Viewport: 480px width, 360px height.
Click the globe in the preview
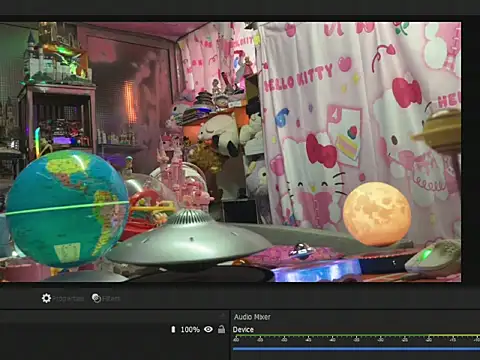[67, 209]
